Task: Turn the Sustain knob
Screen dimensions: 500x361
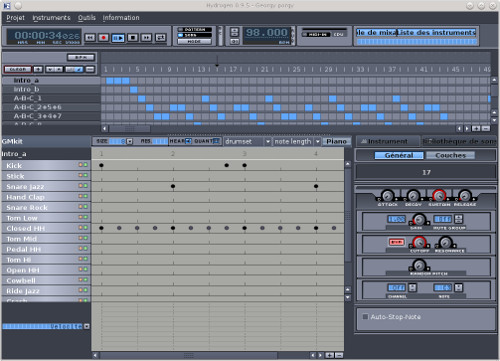Action: [x=439, y=196]
